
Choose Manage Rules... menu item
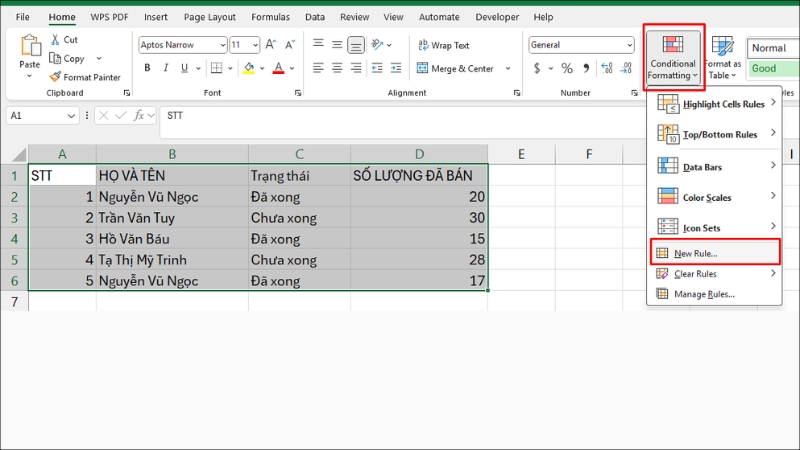click(714, 294)
